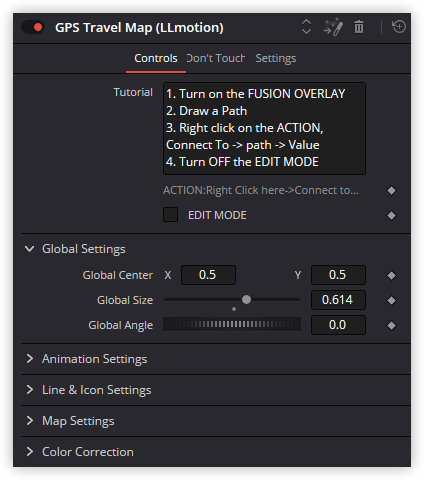The width and height of the screenshot is (426, 480).
Task: Open effect in Fusion page magic wand icon
Action: pyautogui.click(x=333, y=27)
